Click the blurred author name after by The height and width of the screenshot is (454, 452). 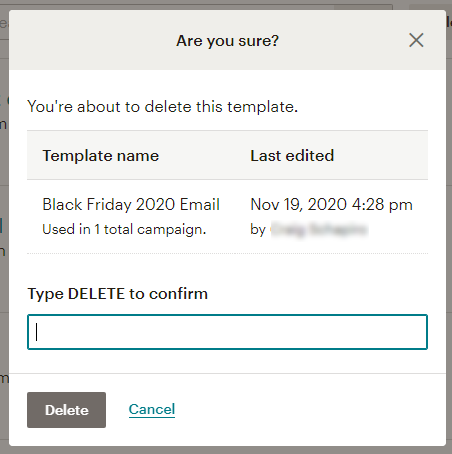[319, 230]
